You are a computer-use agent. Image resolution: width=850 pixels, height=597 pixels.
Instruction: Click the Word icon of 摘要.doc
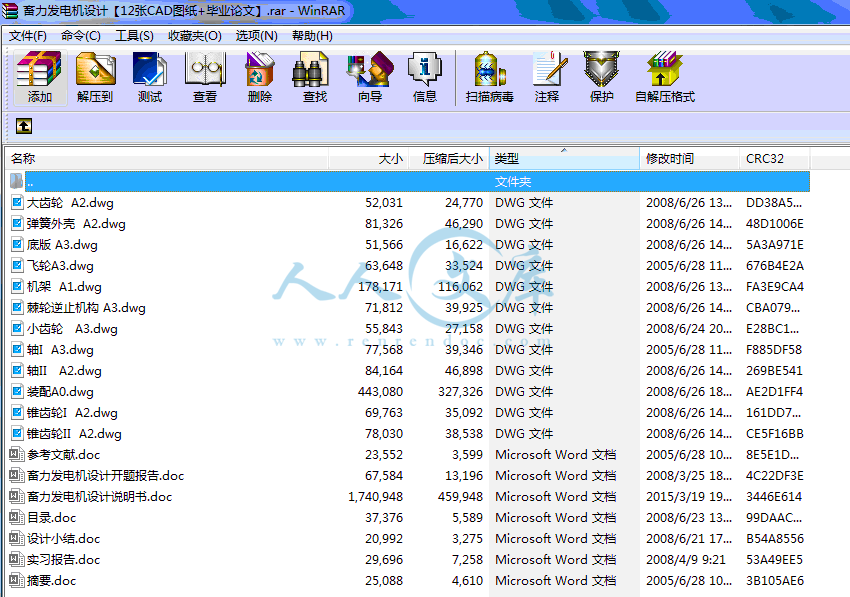click(17, 581)
